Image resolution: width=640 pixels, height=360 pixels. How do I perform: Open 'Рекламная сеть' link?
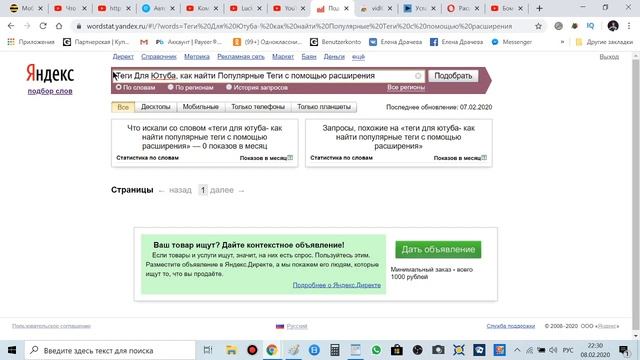[x=241, y=57]
